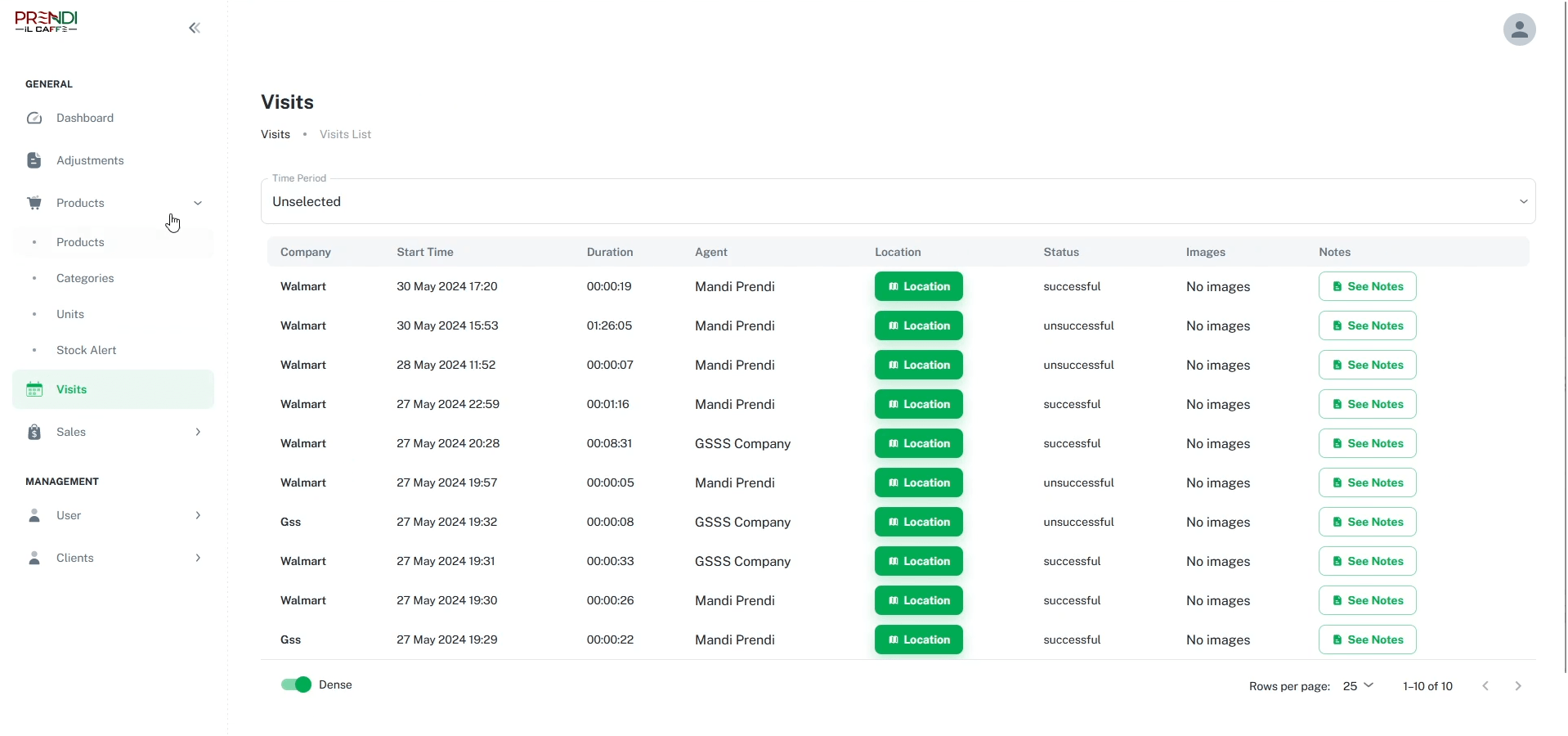Select Stock Alert submenu item

[113, 350]
